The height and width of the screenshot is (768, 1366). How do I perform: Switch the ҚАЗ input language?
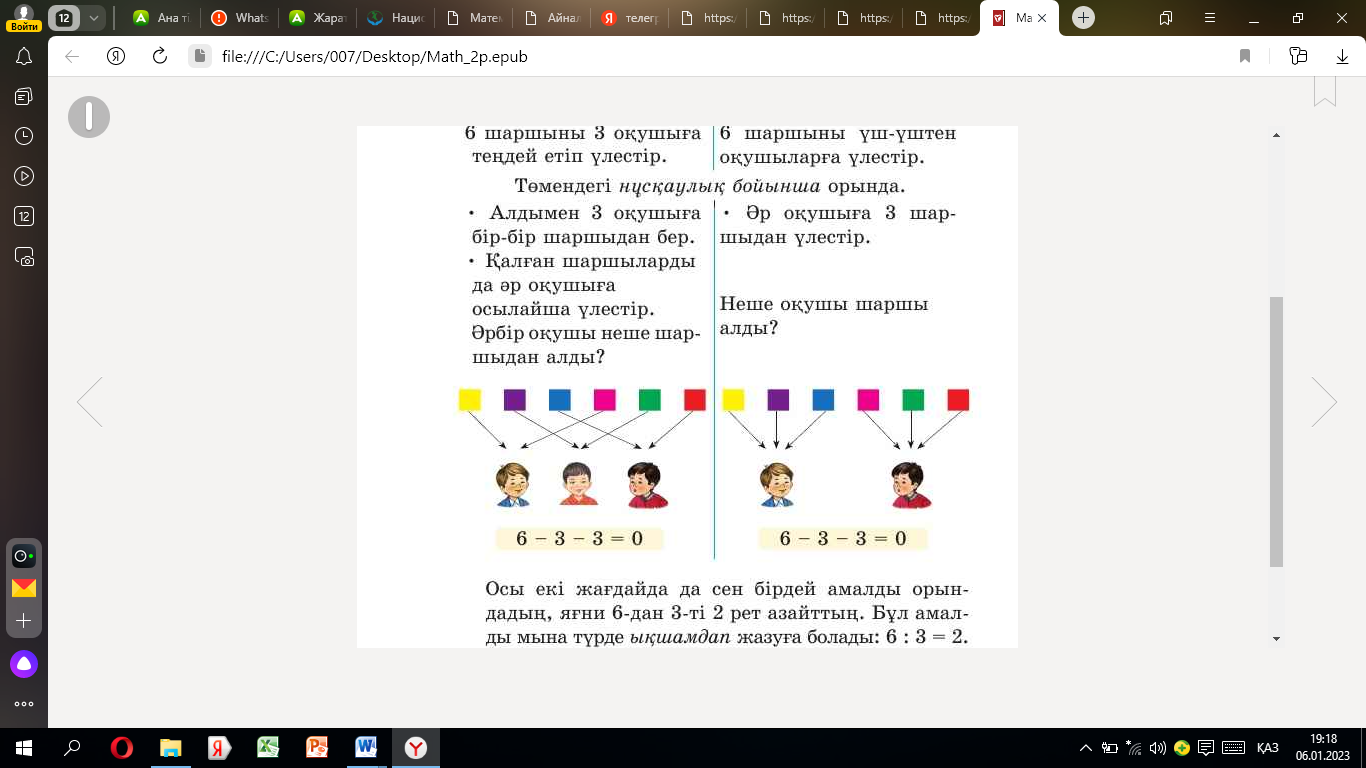(x=1267, y=748)
